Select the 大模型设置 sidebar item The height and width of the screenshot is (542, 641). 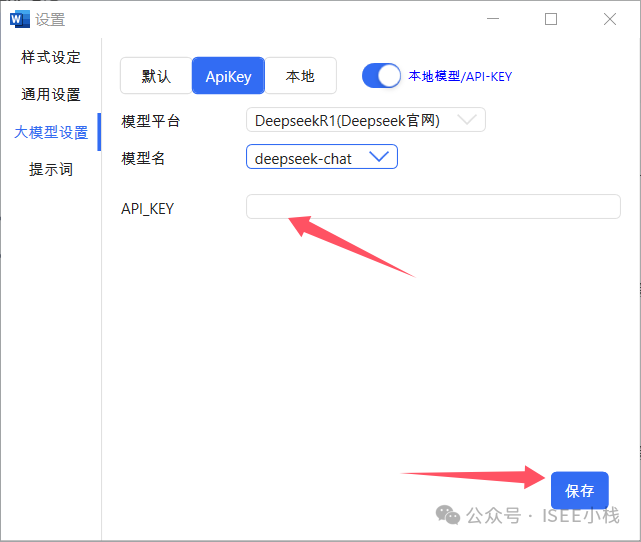coord(51,132)
